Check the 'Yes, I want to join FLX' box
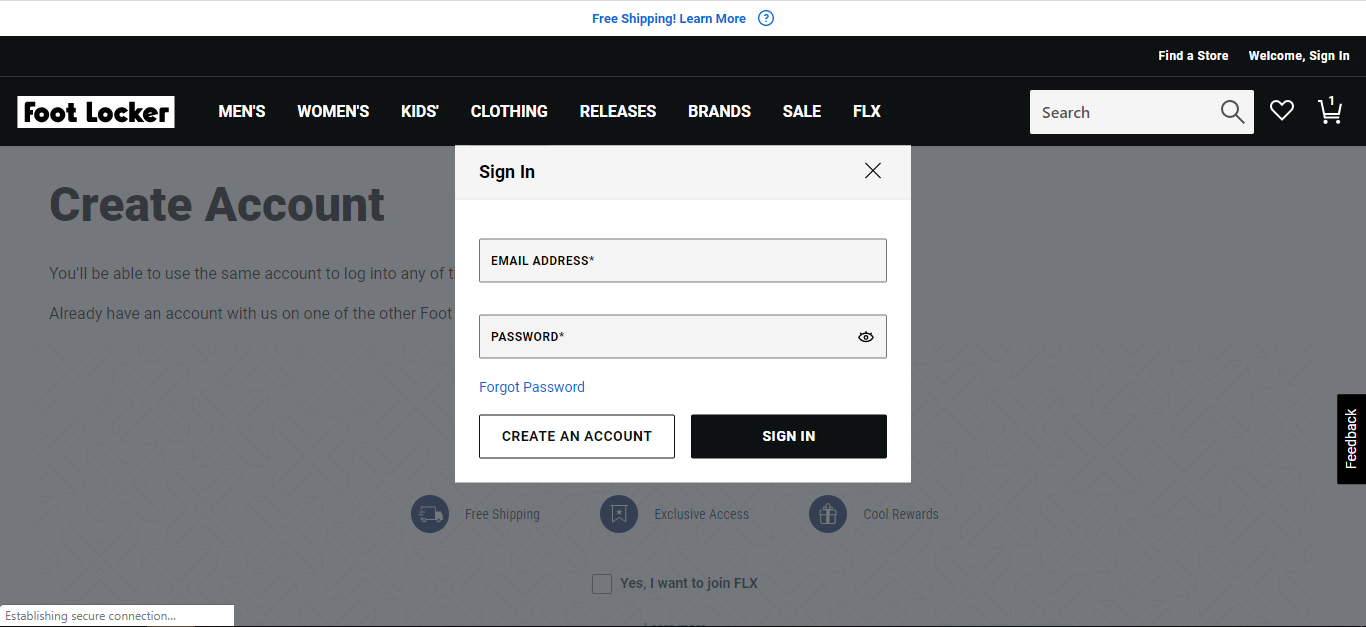This screenshot has width=1366, height=627. tap(602, 584)
